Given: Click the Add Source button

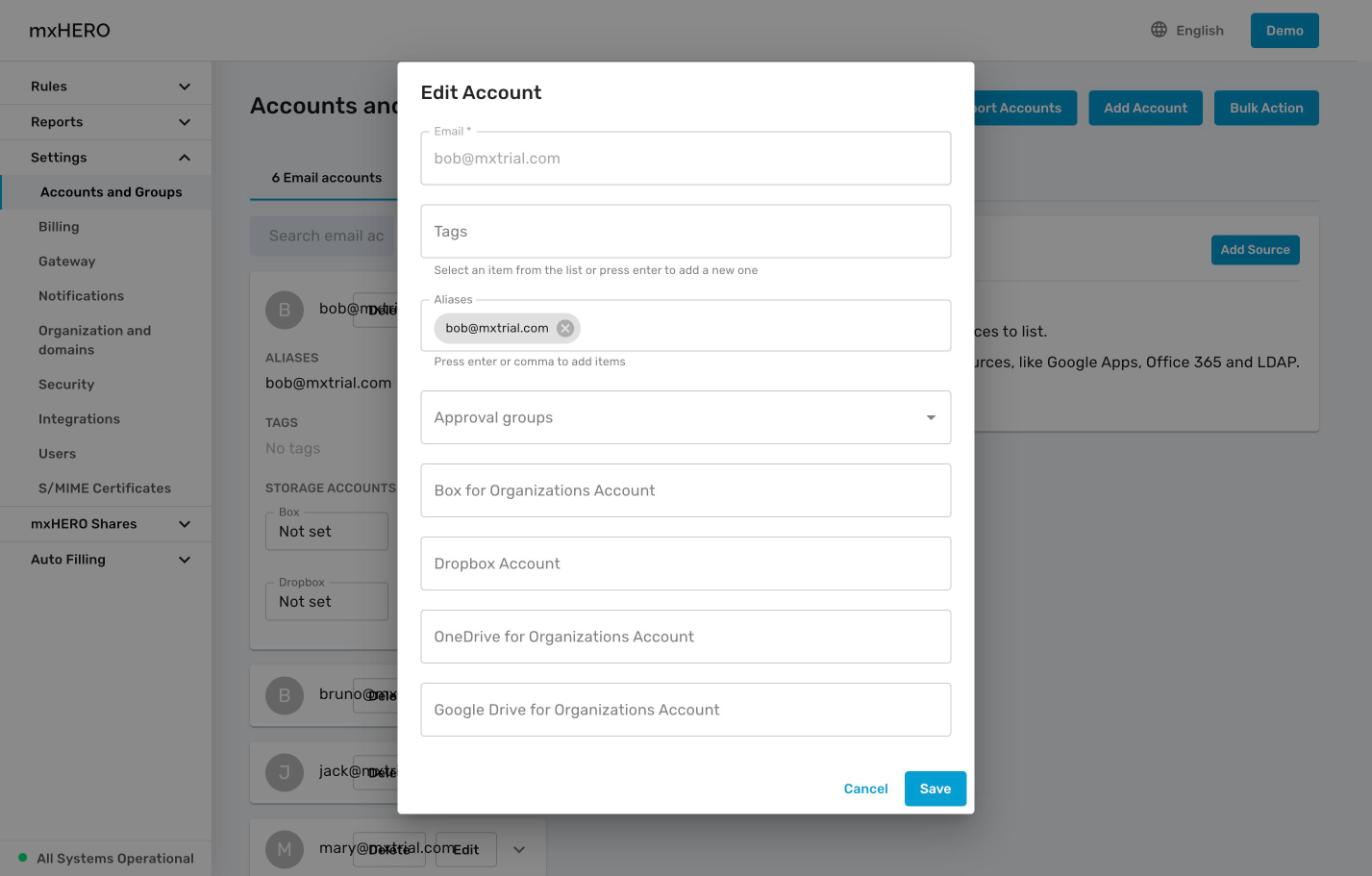Looking at the screenshot, I should tap(1255, 250).
